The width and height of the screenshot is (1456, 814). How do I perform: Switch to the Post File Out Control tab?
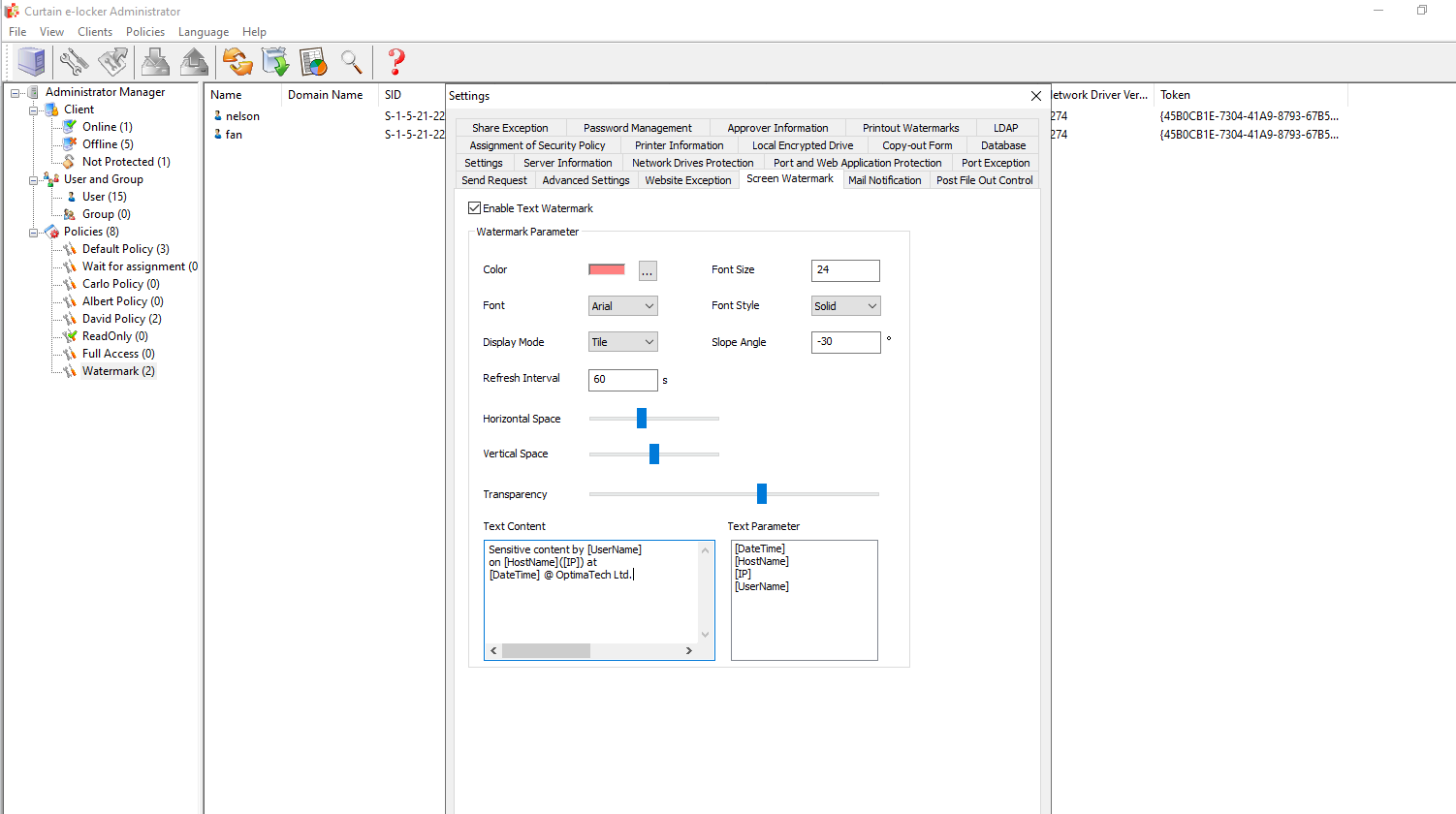[x=985, y=180]
